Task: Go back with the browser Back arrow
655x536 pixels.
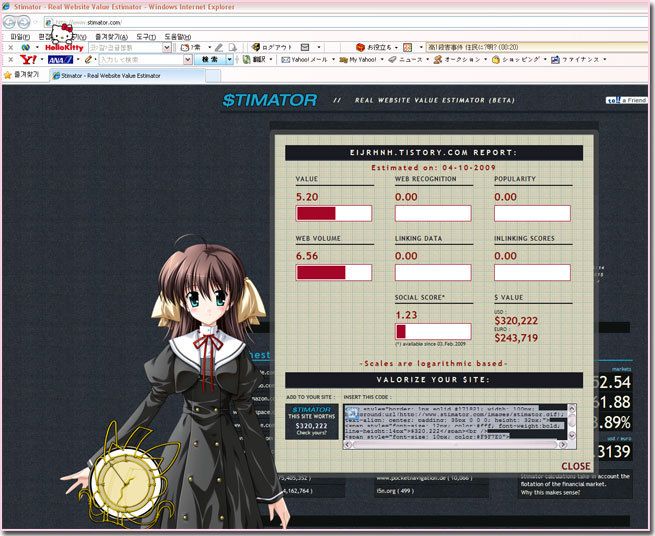Action: (9, 22)
